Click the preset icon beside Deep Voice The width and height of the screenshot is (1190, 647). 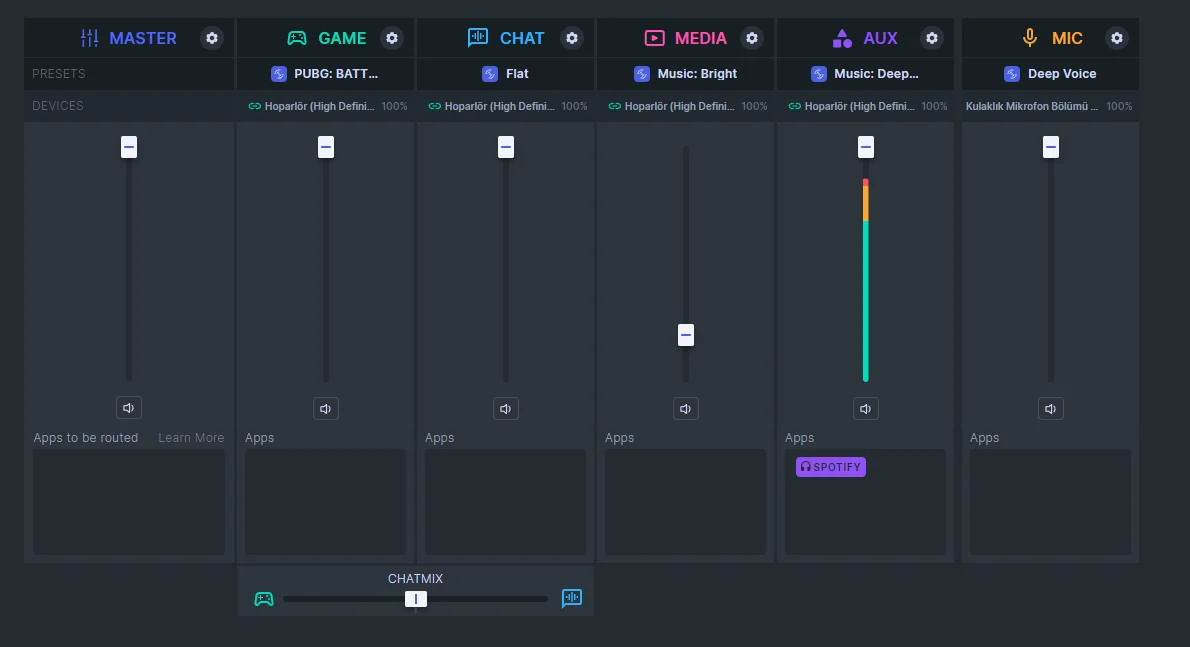pyautogui.click(x=1012, y=74)
